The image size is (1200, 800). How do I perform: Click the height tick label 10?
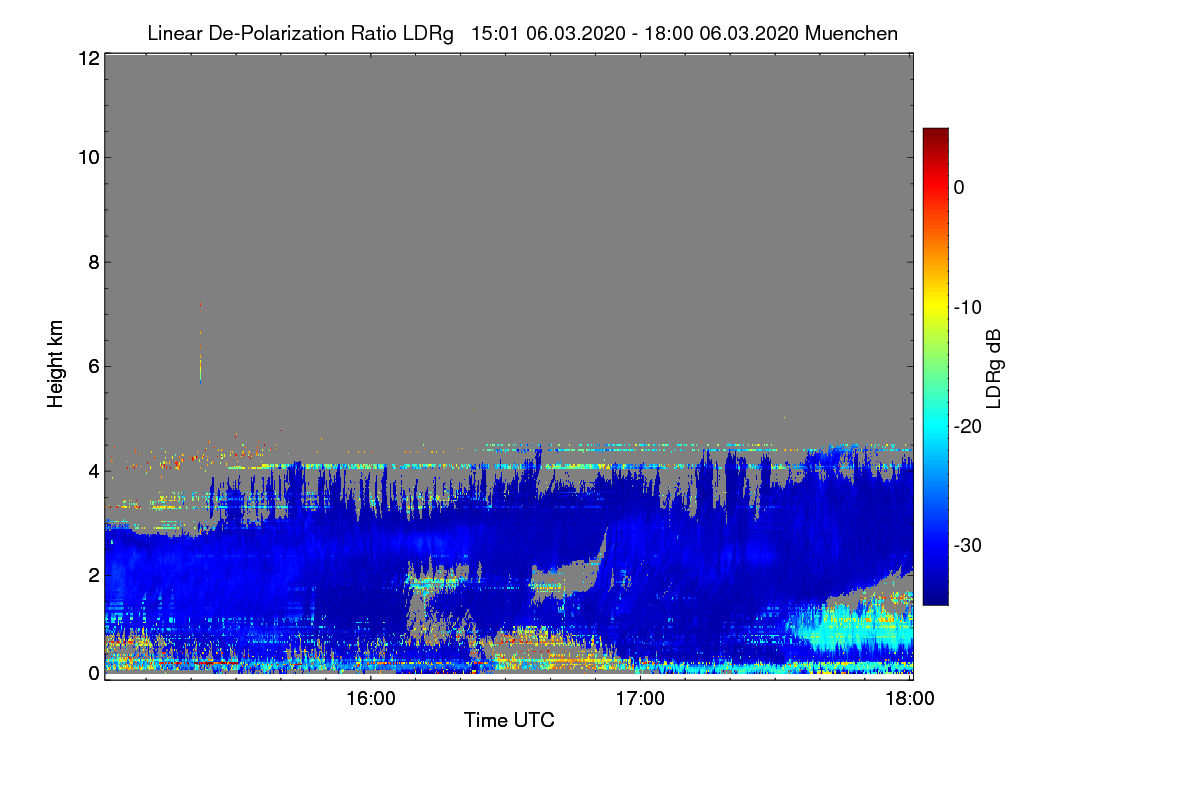tap(87, 157)
